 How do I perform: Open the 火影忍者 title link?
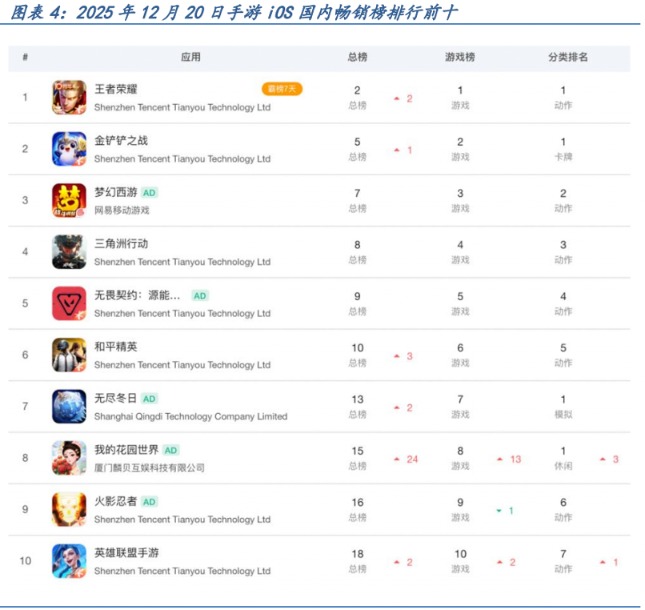[x=116, y=501]
